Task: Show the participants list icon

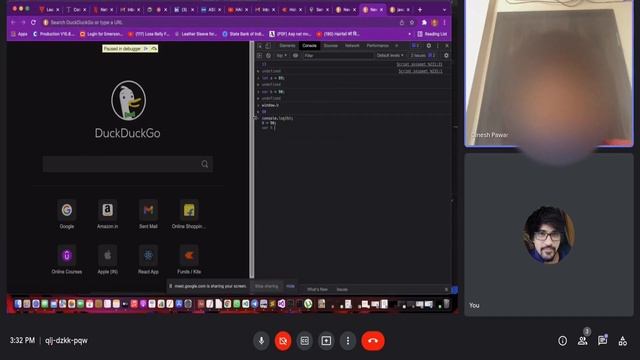Action: tap(582, 341)
